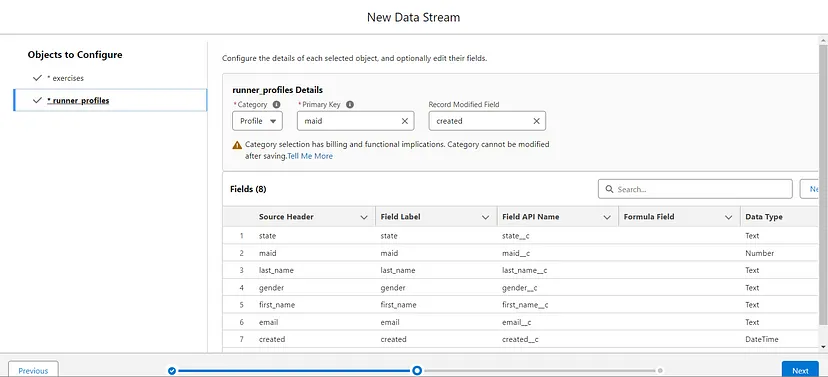The height and width of the screenshot is (377, 828).
Task: Click the Primary Key input field
Action: [356, 121]
